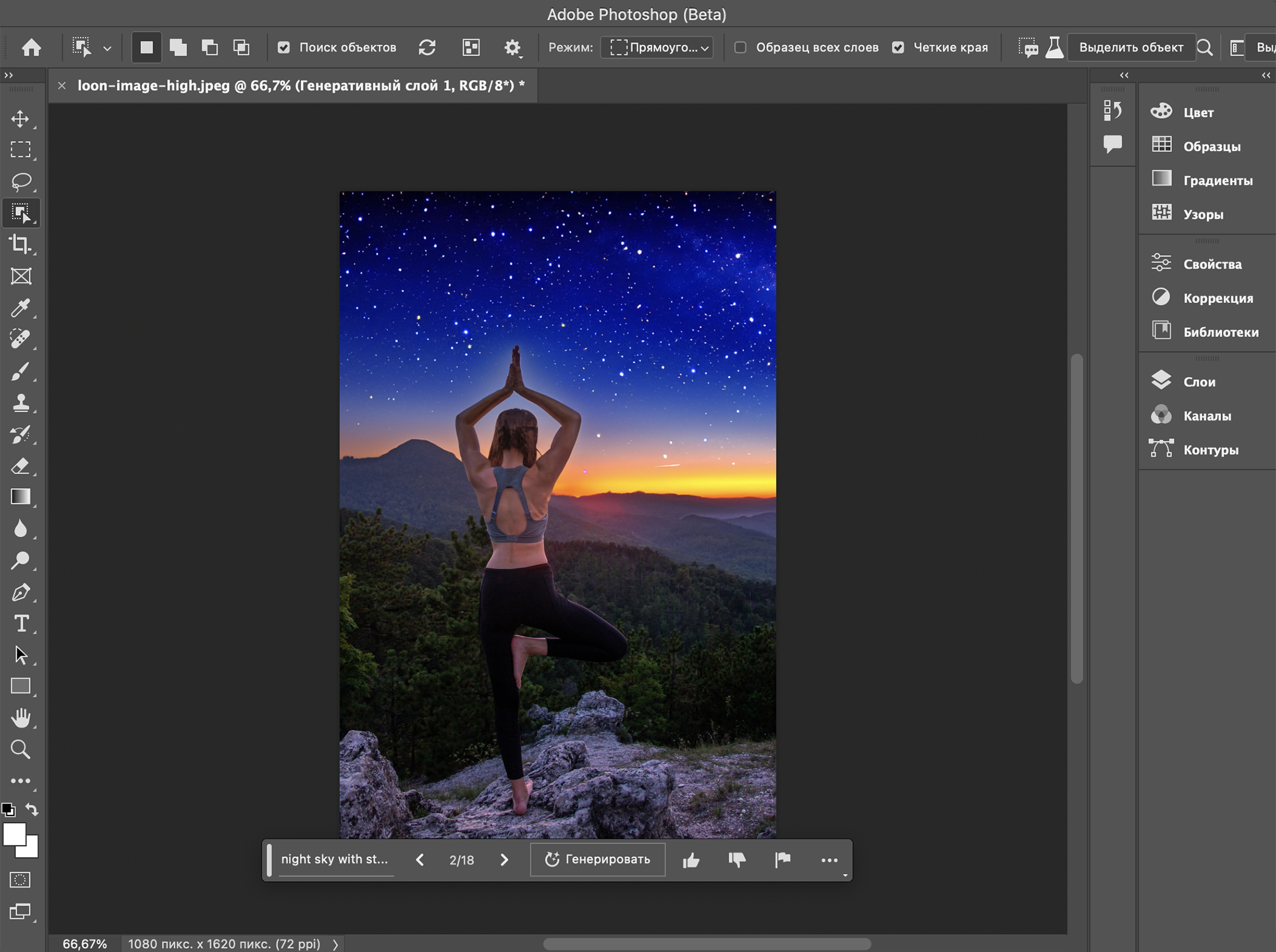
Task: Show the previous generated variation
Action: 420,859
